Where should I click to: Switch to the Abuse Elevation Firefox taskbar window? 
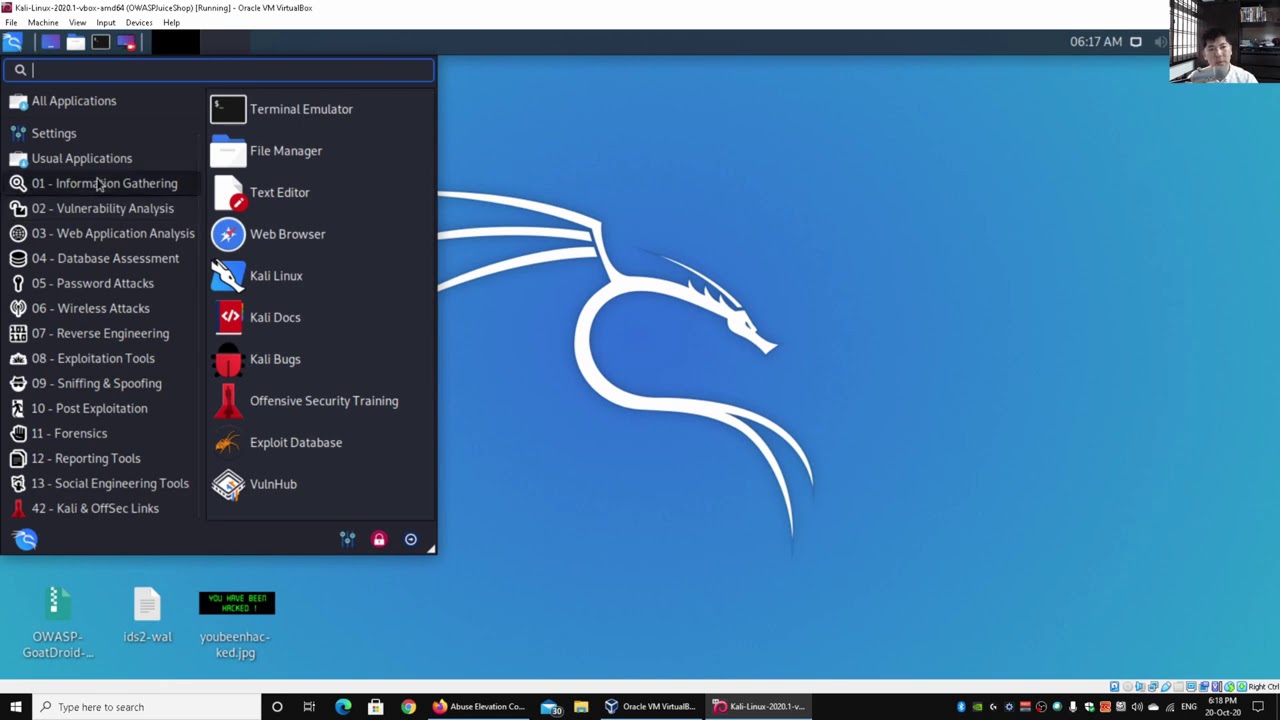[x=479, y=707]
